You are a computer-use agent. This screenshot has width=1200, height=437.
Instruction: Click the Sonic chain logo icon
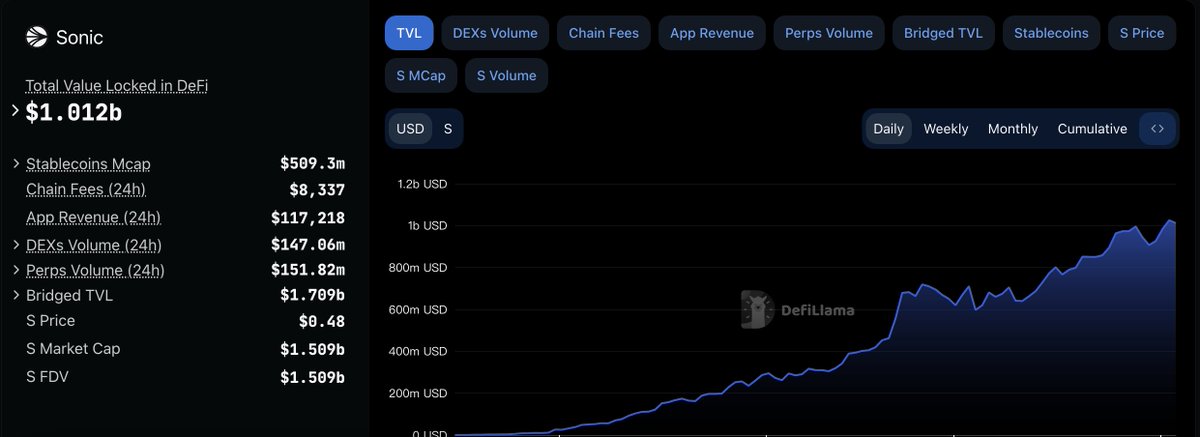37,38
